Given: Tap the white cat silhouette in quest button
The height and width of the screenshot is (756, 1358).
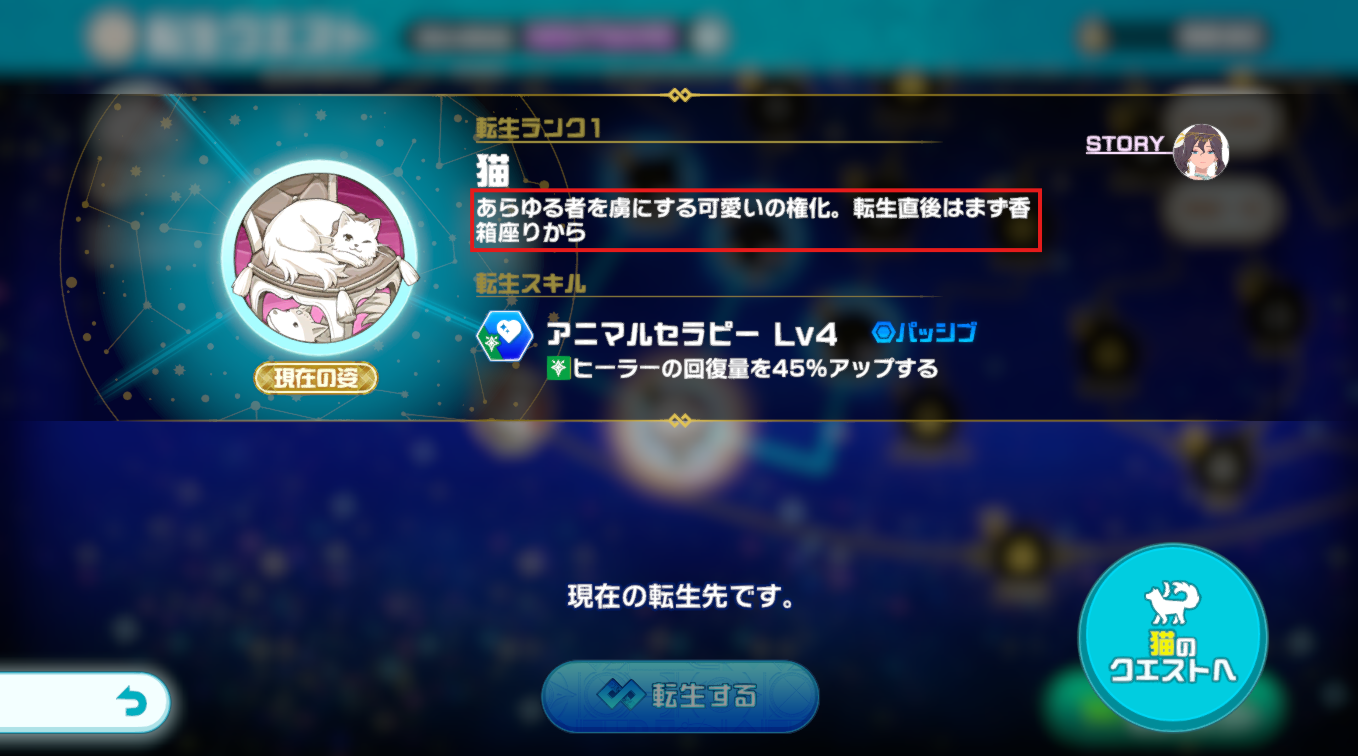Looking at the screenshot, I should (x=1174, y=603).
